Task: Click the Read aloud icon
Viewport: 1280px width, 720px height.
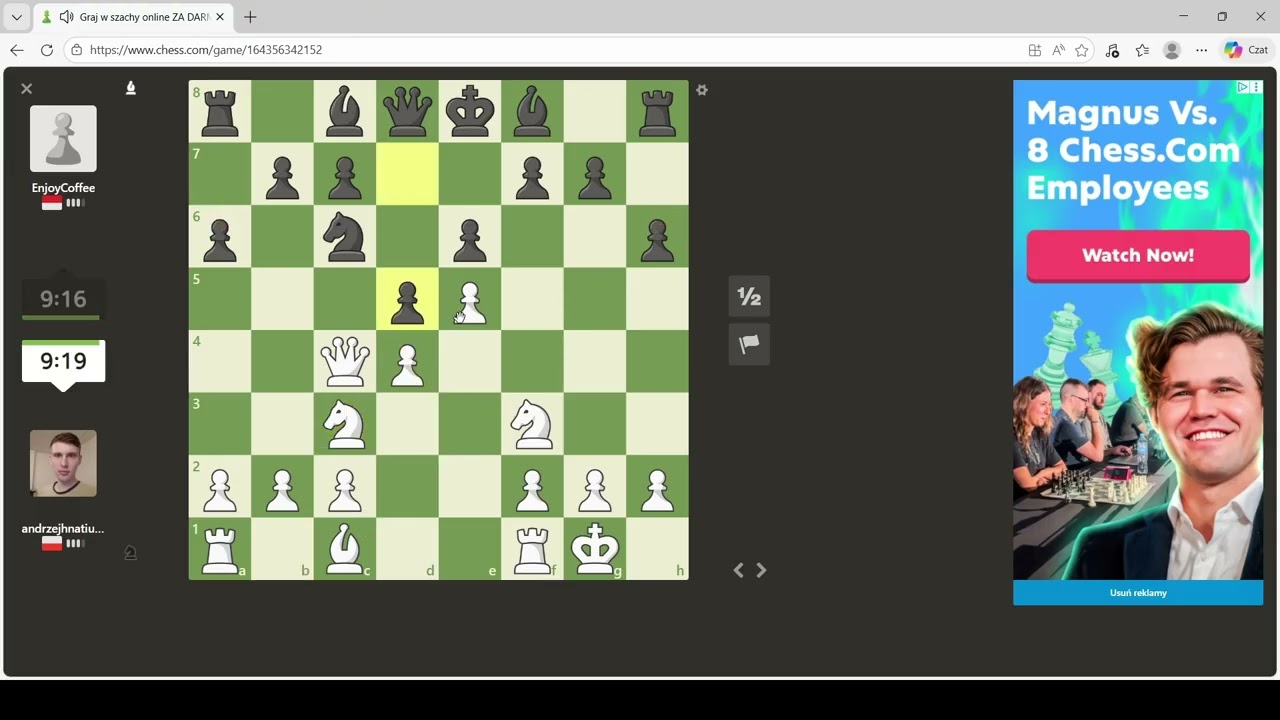Action: click(x=1058, y=50)
